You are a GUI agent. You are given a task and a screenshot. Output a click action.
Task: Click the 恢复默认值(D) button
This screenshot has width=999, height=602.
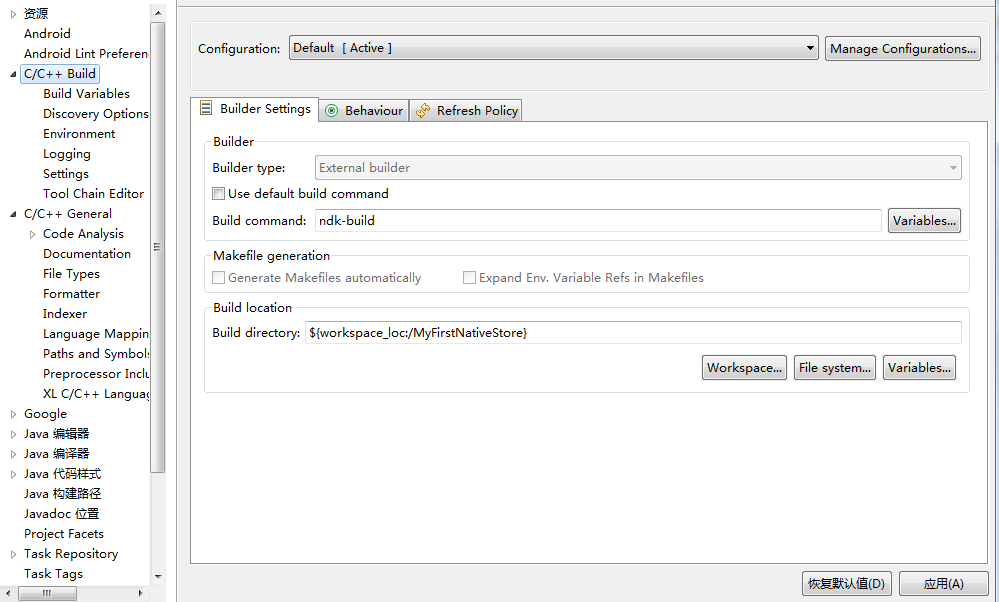[847, 584]
